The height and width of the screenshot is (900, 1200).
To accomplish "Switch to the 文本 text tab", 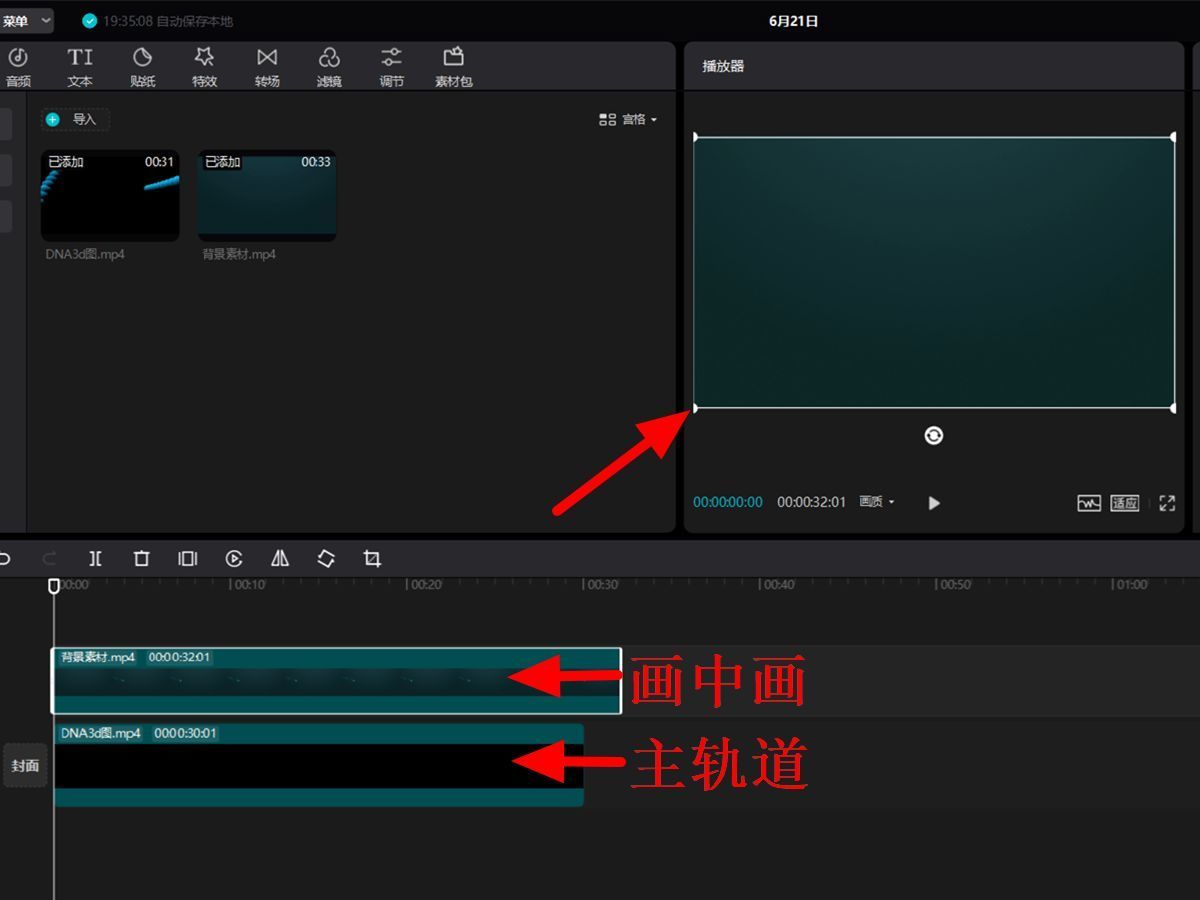I will (80, 66).
